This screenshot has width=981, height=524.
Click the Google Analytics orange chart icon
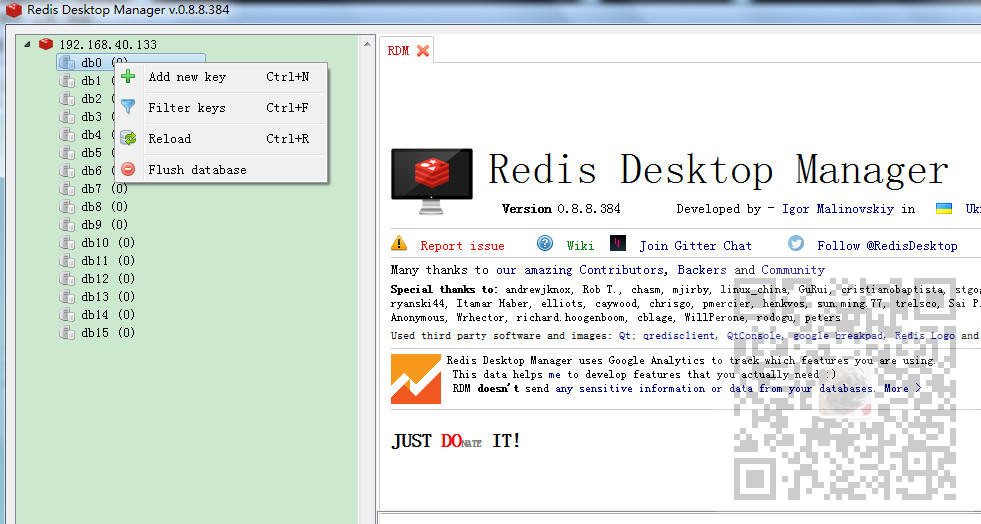[x=415, y=379]
